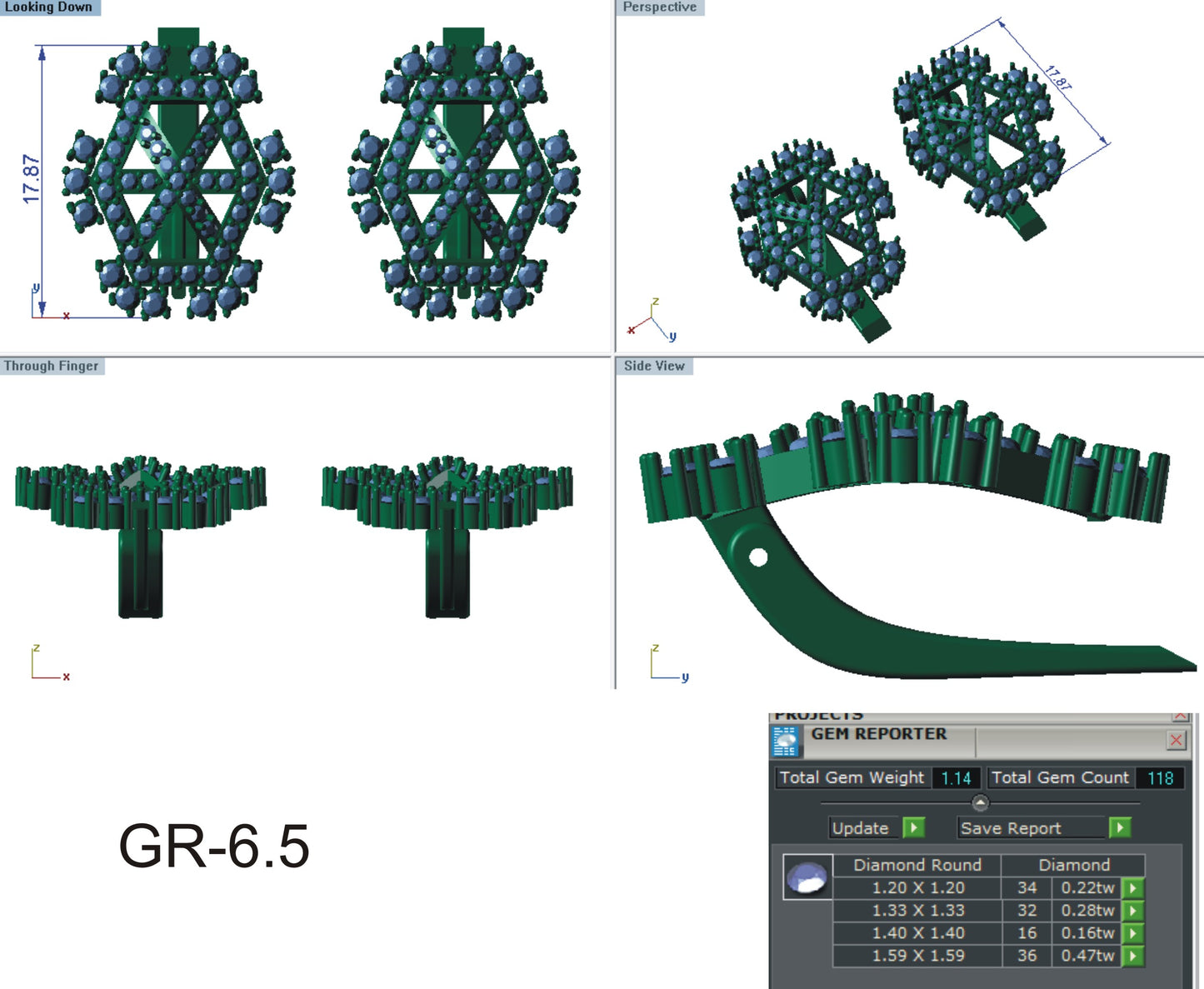Click green arrow for 1.40 X 1.40 row
Viewport: 1204px width, 989px height.
(x=1132, y=933)
